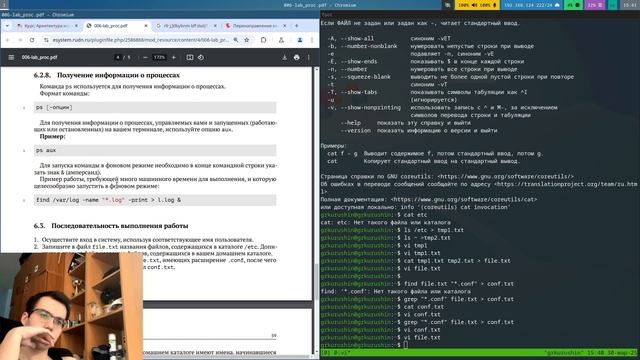The image size is (640, 360).
Task: Click the terminal prompt cursor
Action: point(406,345)
